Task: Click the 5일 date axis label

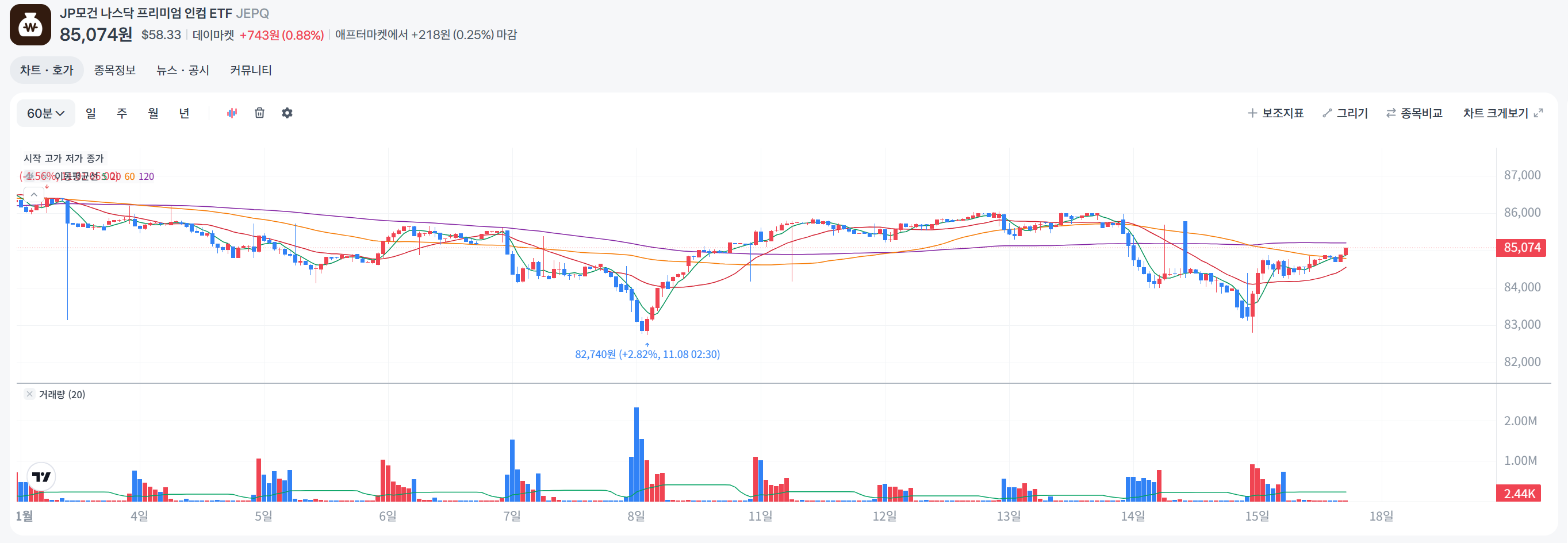Action: (x=263, y=516)
